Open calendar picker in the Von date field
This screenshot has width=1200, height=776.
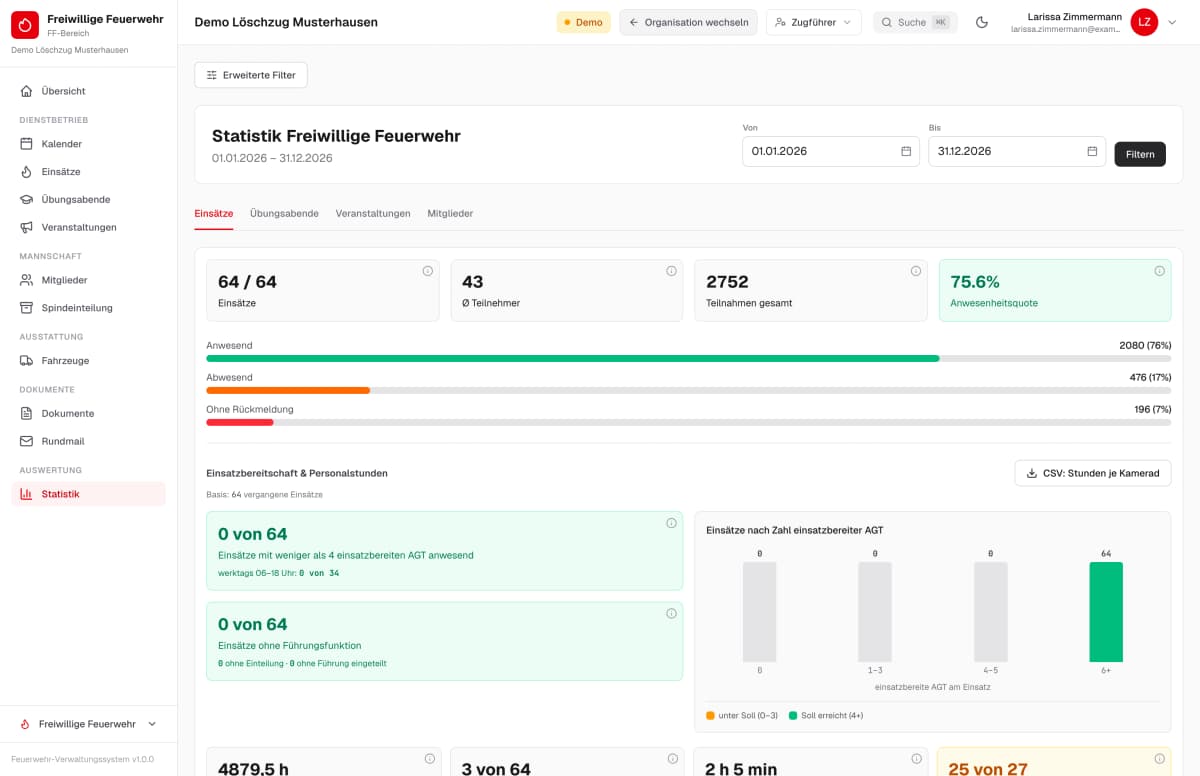click(906, 151)
